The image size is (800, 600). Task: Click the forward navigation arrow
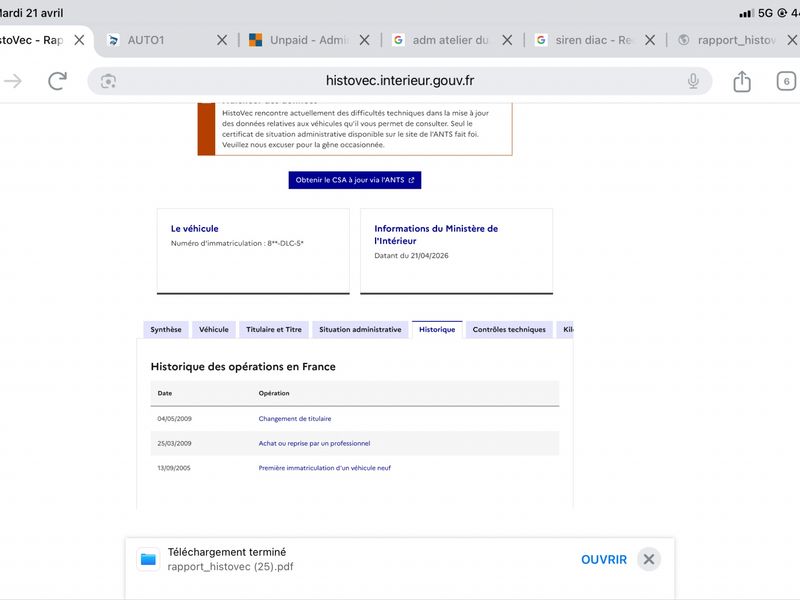[13, 81]
